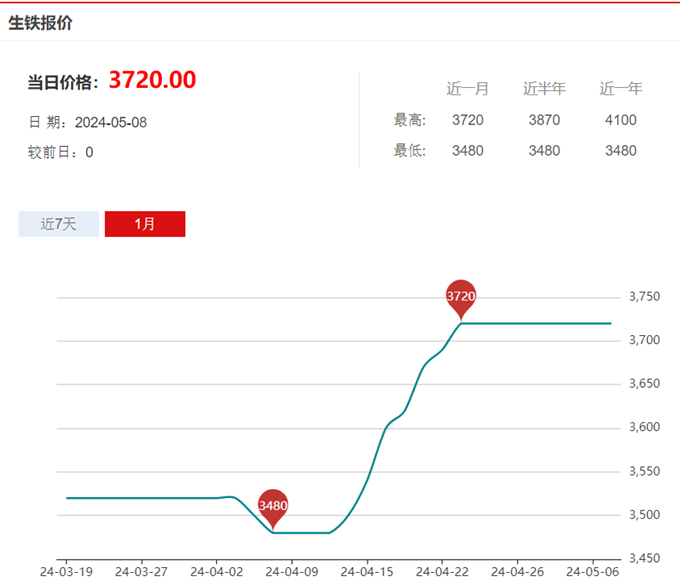The width and height of the screenshot is (680, 580).
Task: Click the 24-04-09 x-axis date label
Action: pyautogui.click(x=291, y=572)
